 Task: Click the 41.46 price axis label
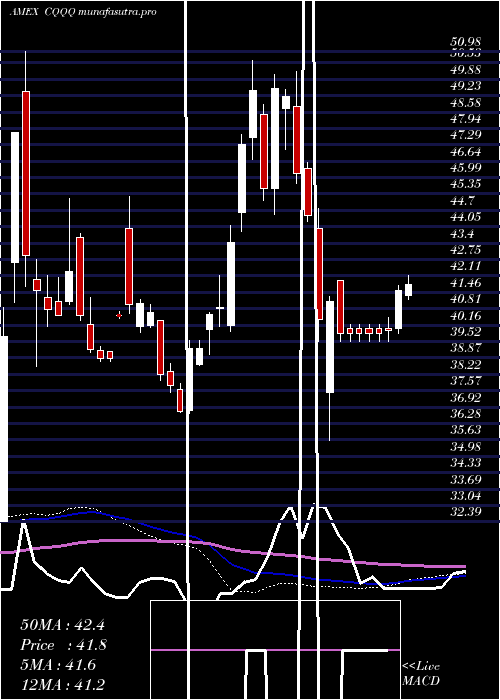click(466, 283)
